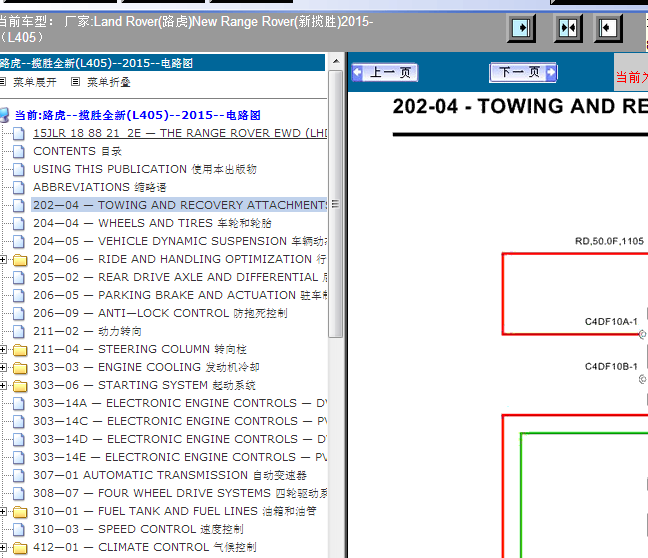Image resolution: width=648 pixels, height=558 pixels.
Task: Open the root 当前:路虎--揽胜全新(L405) link
Action: point(137,115)
